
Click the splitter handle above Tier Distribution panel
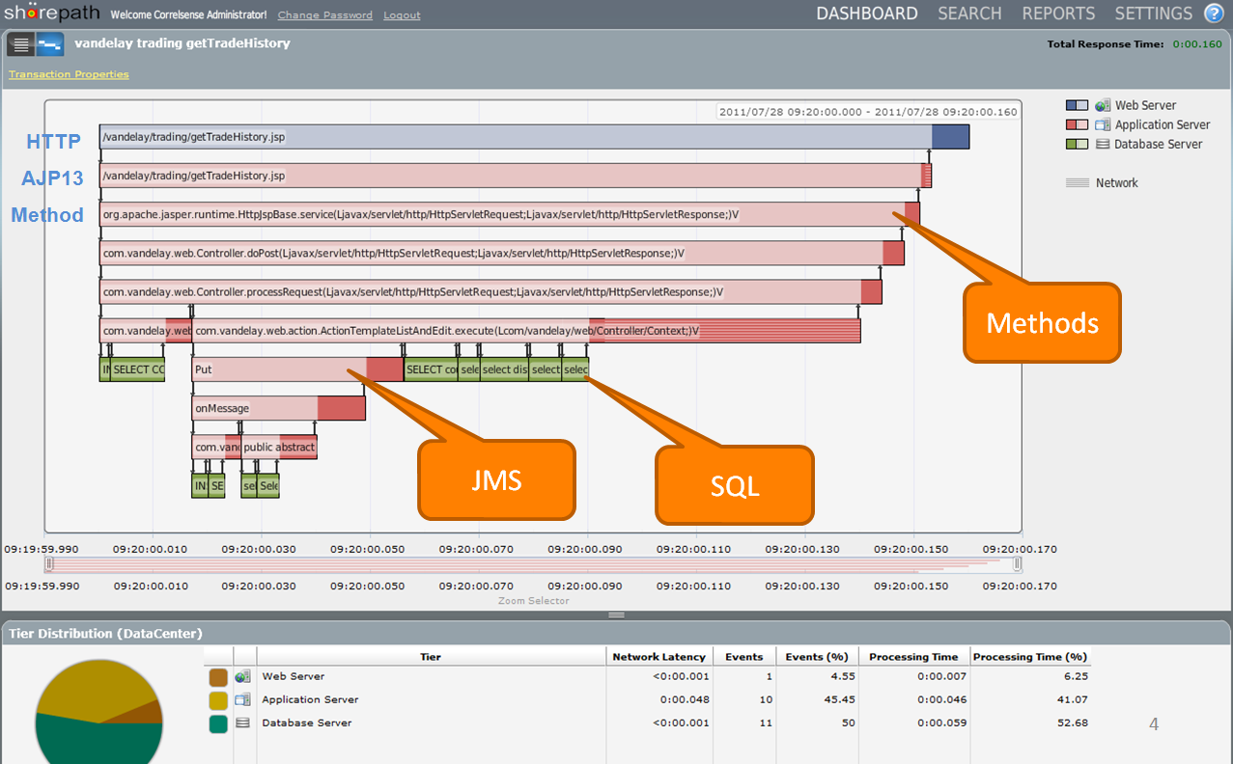(x=616, y=615)
